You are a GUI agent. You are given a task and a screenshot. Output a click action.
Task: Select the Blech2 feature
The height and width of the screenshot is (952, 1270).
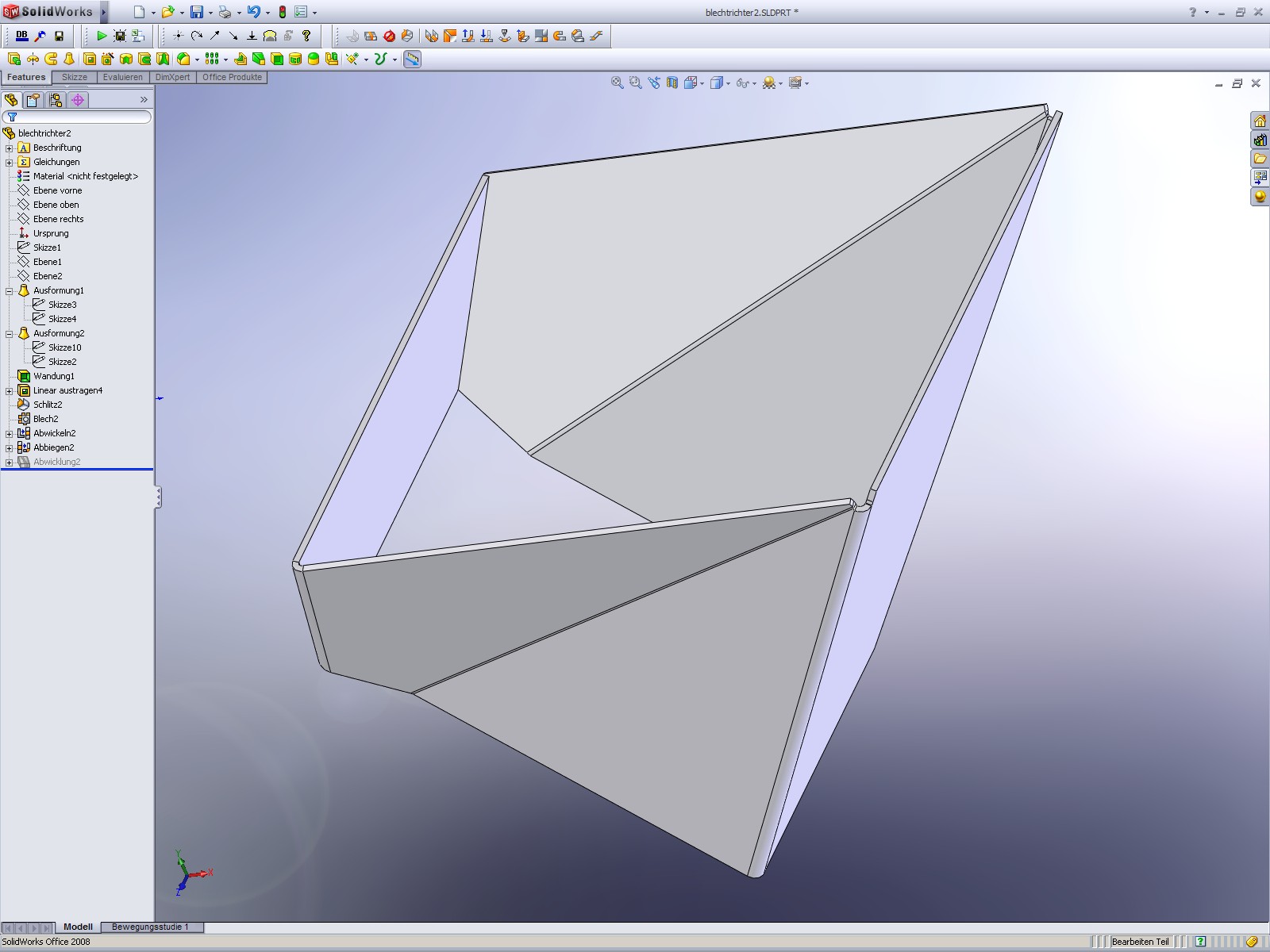pyautogui.click(x=45, y=419)
